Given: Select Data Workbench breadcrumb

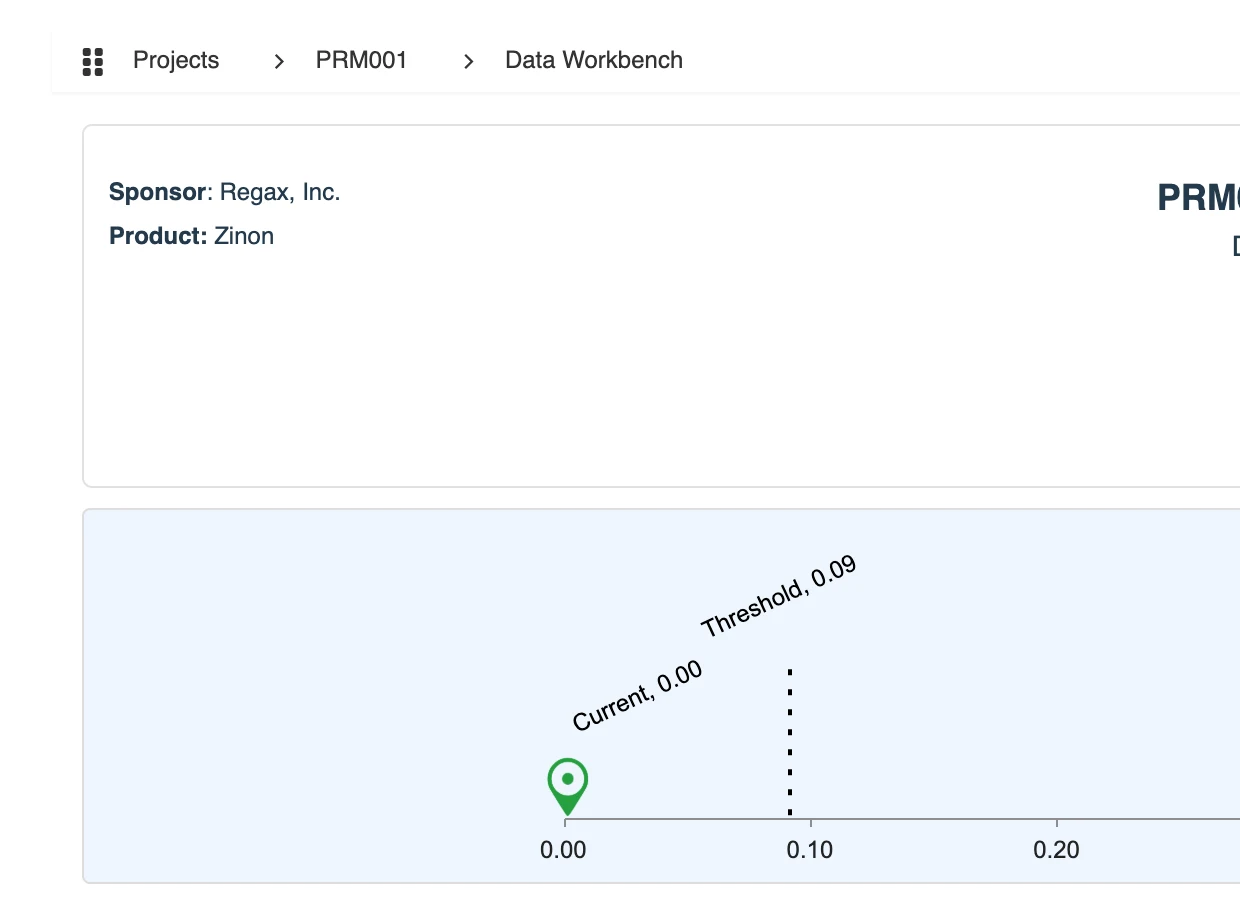Looking at the screenshot, I should point(594,60).
